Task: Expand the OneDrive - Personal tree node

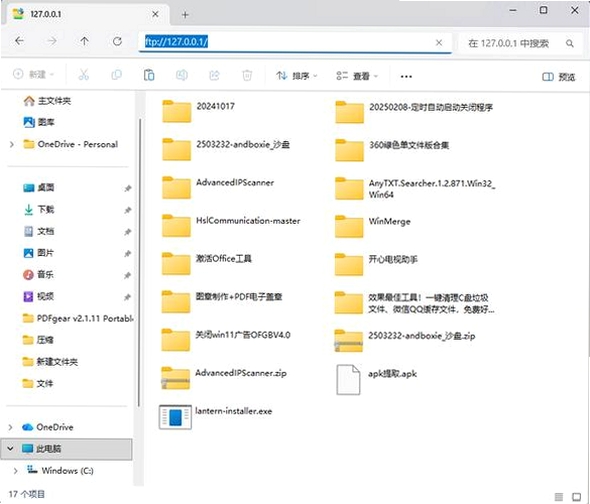Action: [x=12, y=145]
